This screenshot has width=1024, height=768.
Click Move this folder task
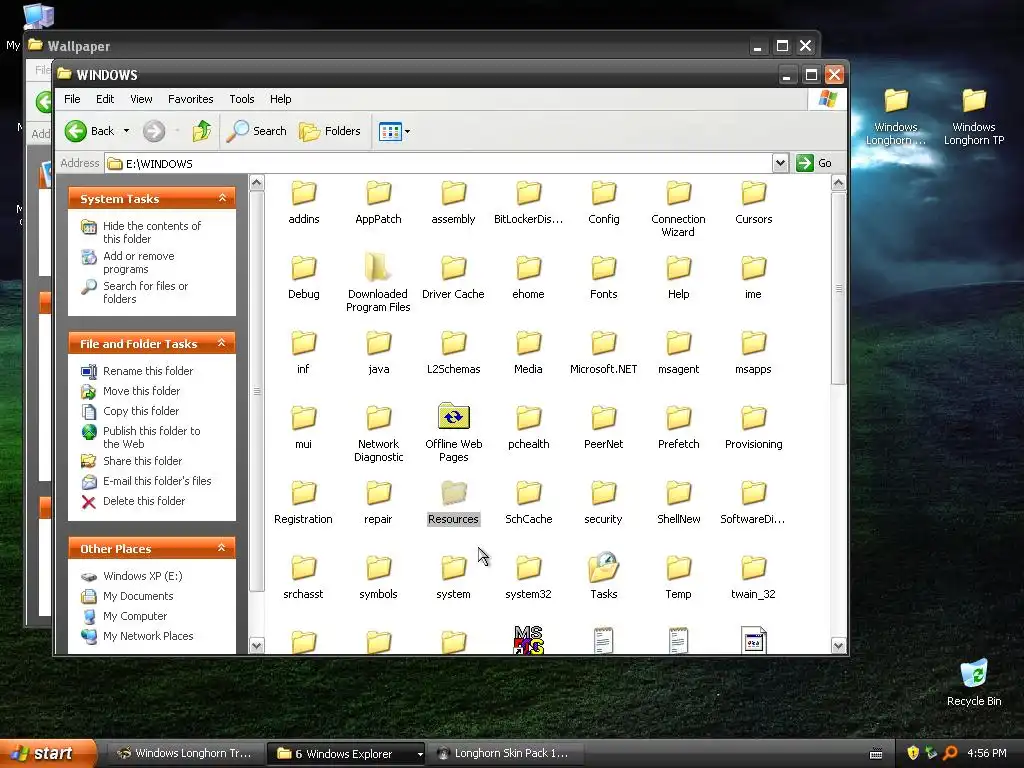(142, 391)
